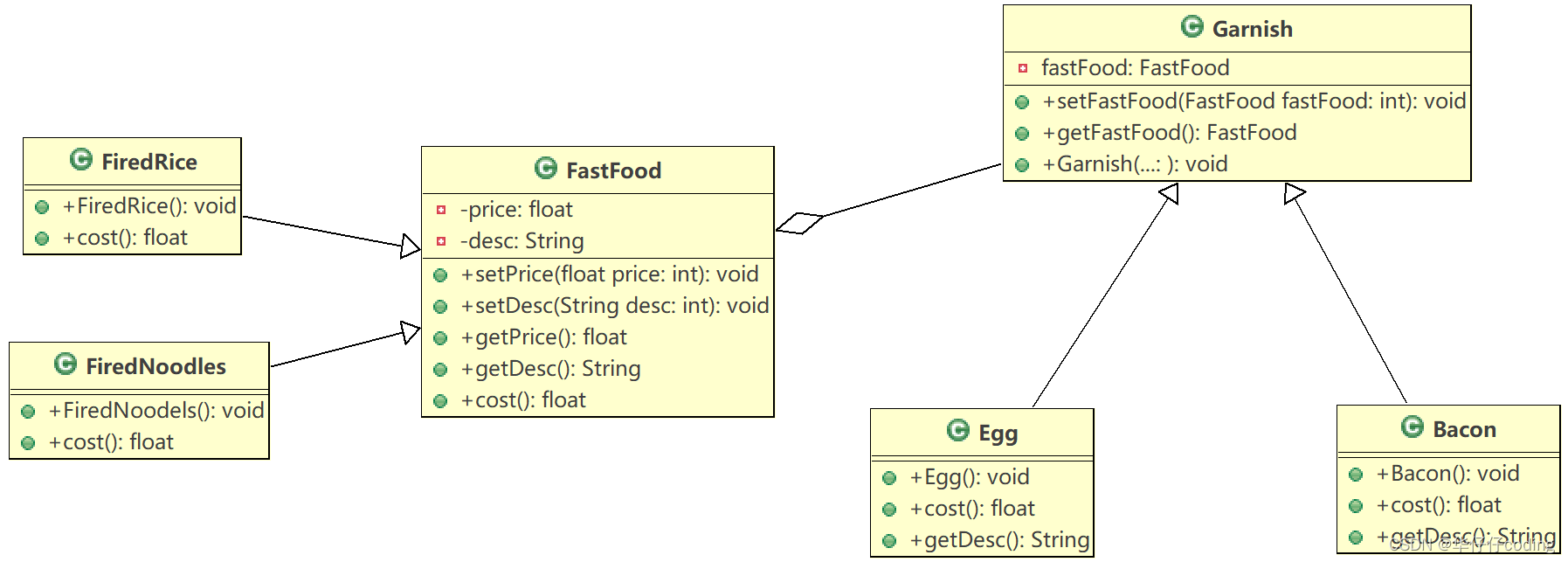The width and height of the screenshot is (1568, 562).
Task: Select +setFastFood method in Garnish
Action: pyautogui.click(x=1254, y=101)
